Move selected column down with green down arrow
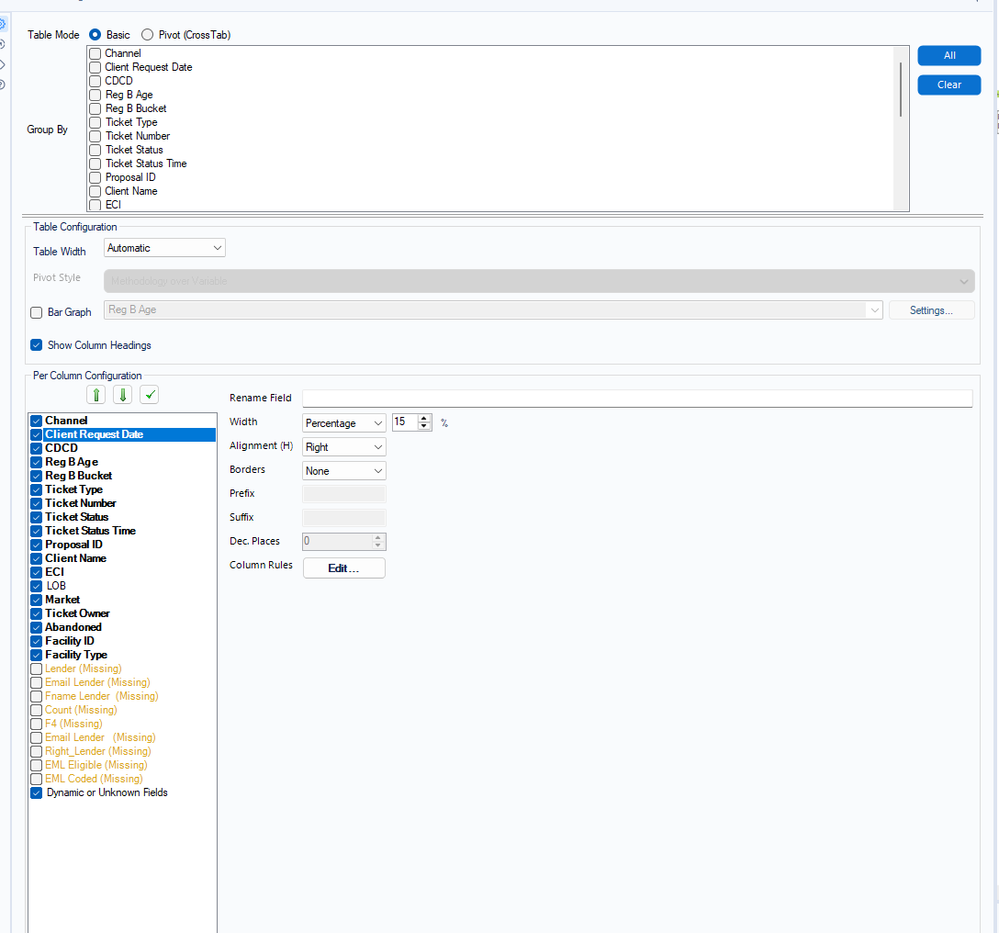999x933 pixels. 123,394
